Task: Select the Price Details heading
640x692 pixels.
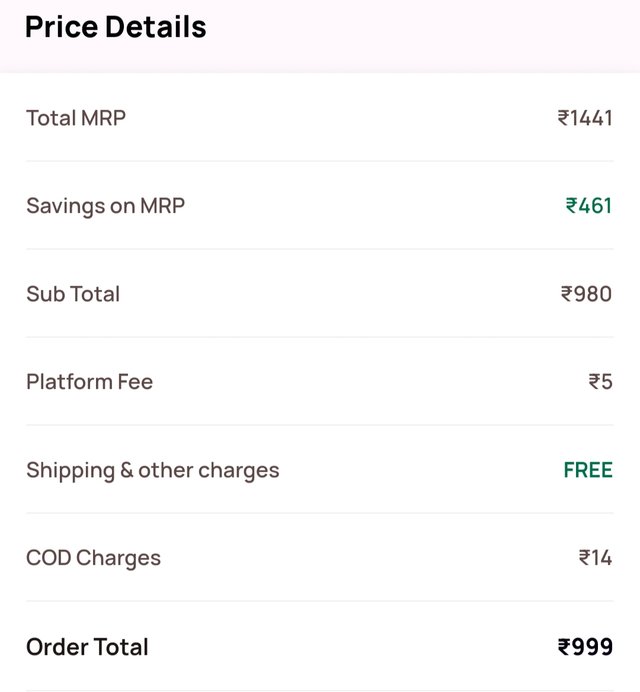Action: point(116,27)
